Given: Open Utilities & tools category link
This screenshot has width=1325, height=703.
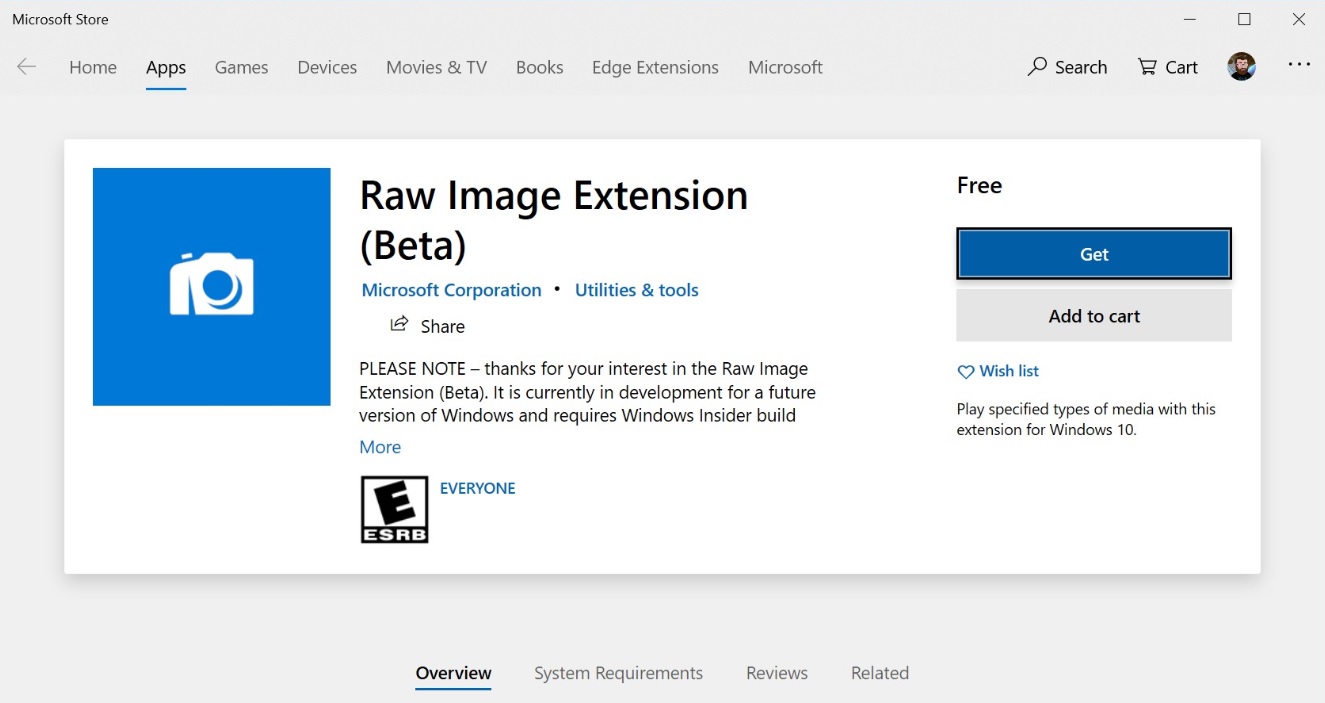Looking at the screenshot, I should [x=636, y=290].
